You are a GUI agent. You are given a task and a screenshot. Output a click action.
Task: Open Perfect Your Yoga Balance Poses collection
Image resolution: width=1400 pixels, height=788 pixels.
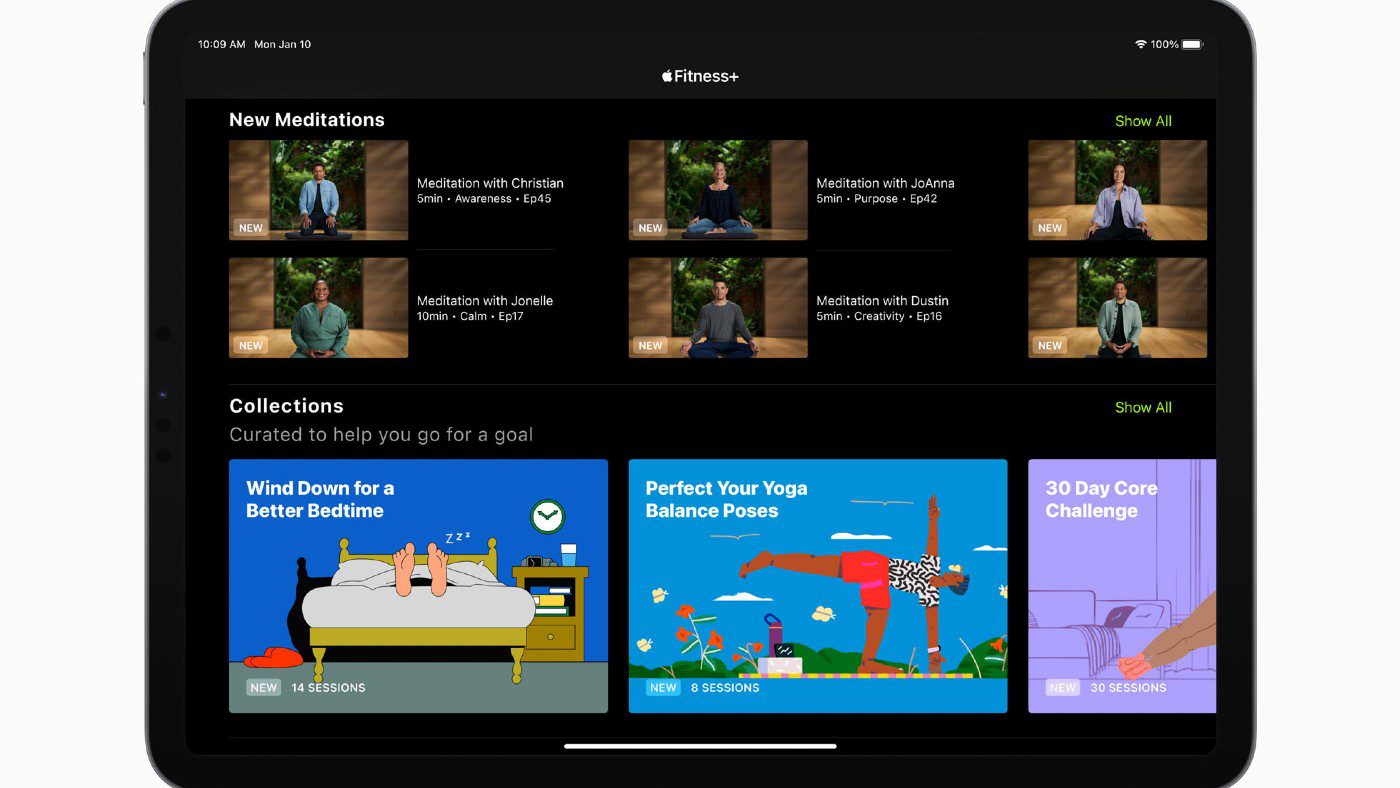pyautogui.click(x=817, y=586)
